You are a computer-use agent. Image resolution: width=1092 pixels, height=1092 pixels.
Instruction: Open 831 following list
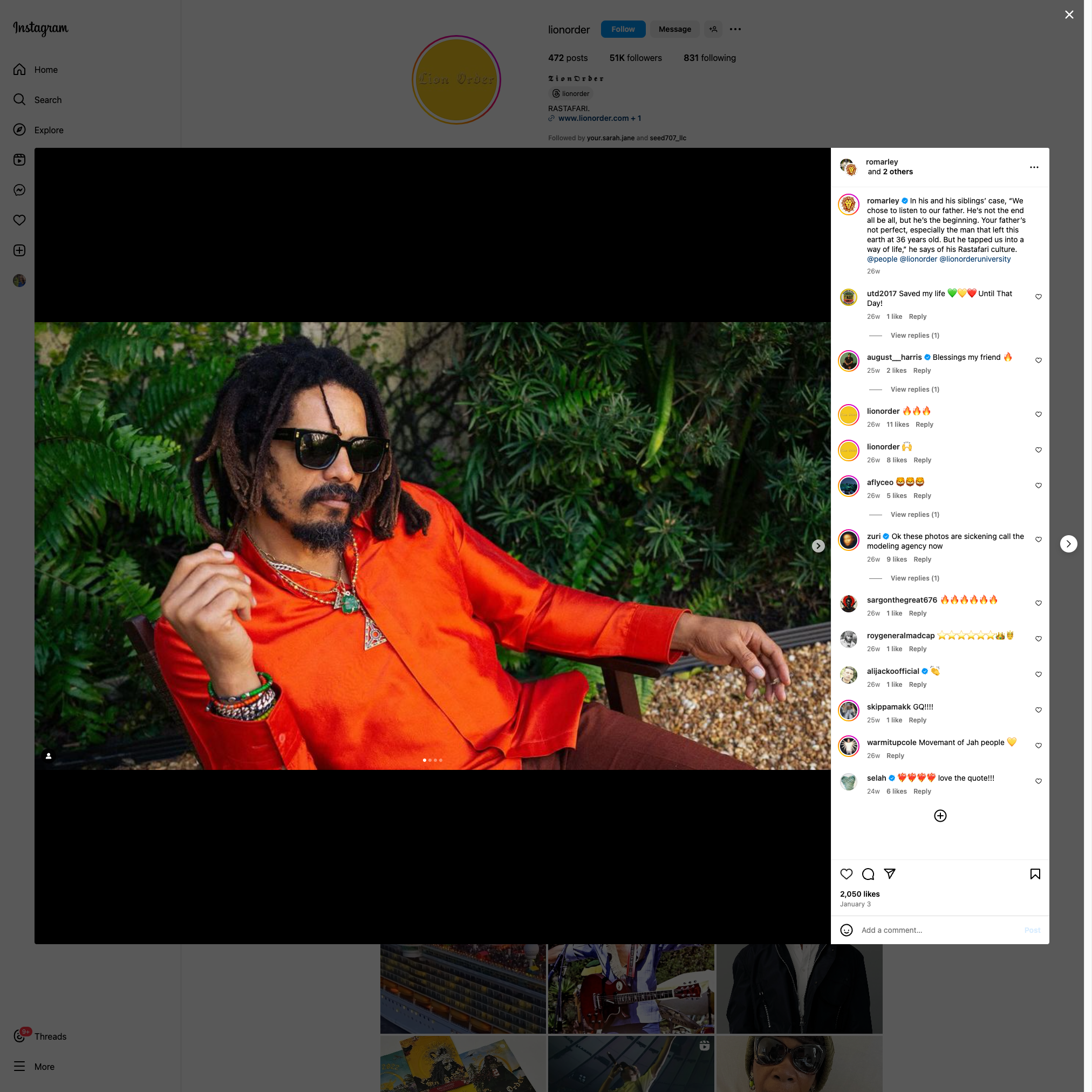(709, 58)
